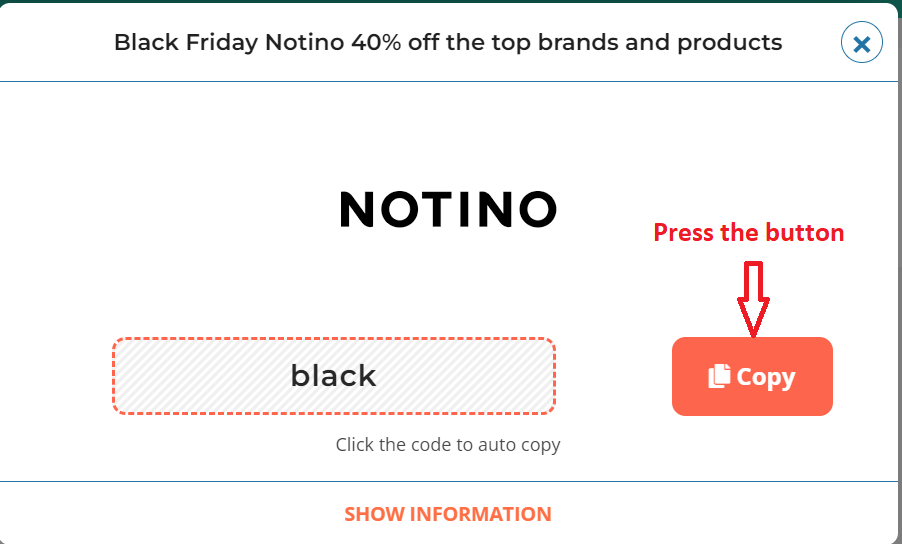902x544 pixels.
Task: Click the "INFORMATION" word in the footer link
Action: point(480,514)
